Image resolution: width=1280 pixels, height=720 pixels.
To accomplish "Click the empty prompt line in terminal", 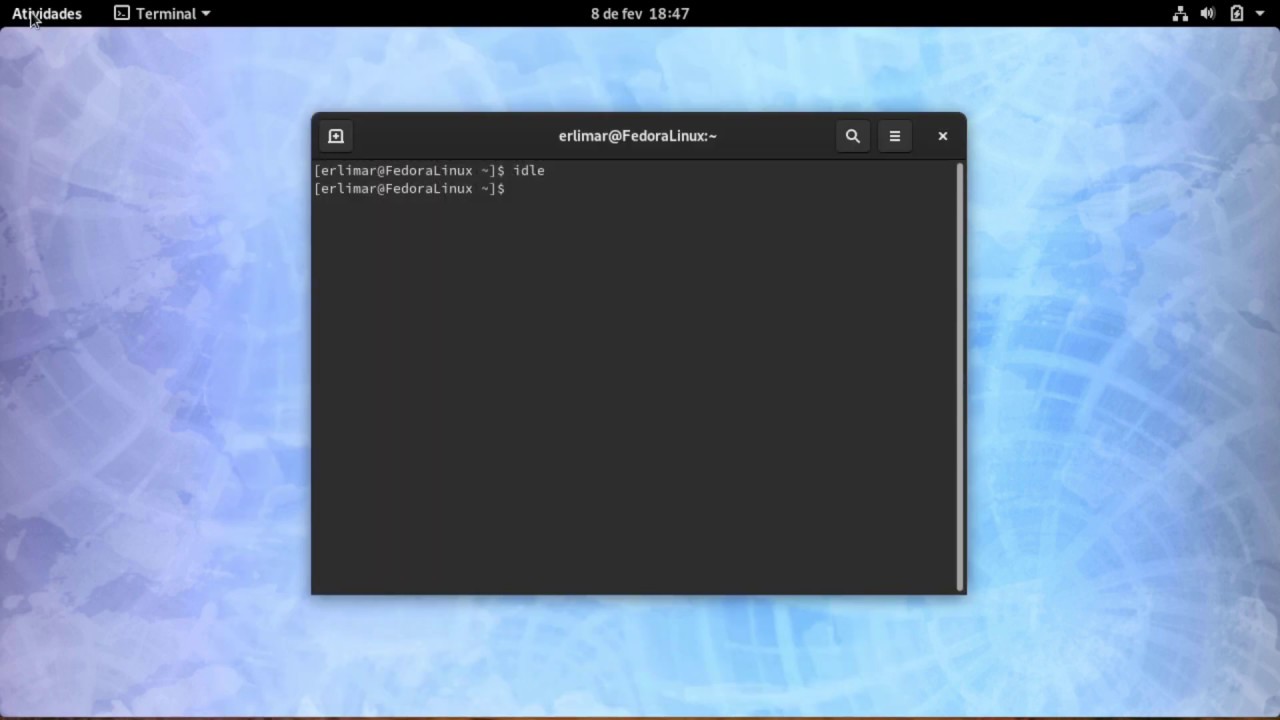I will tap(410, 189).
